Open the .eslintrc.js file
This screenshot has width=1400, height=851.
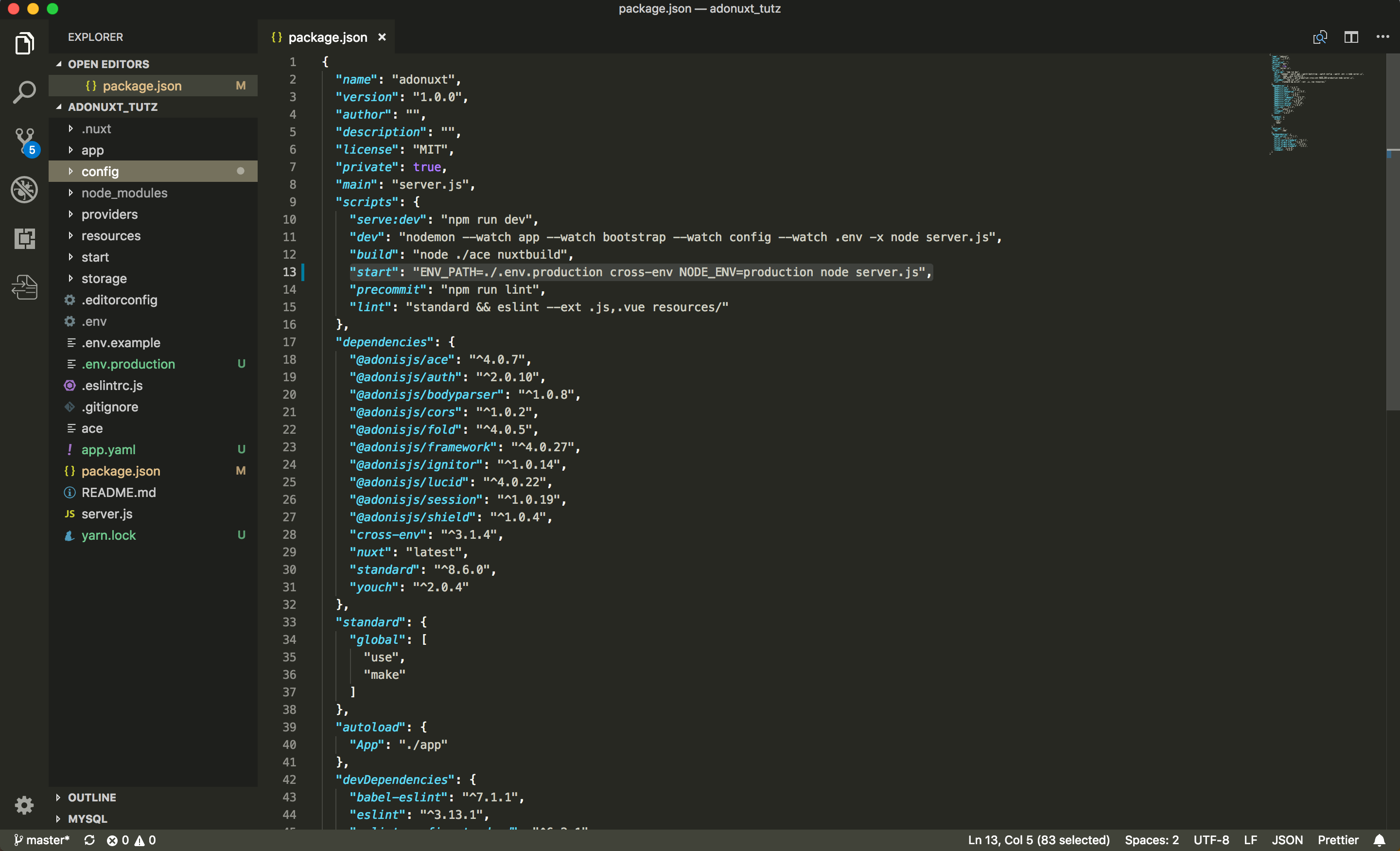coord(152,386)
